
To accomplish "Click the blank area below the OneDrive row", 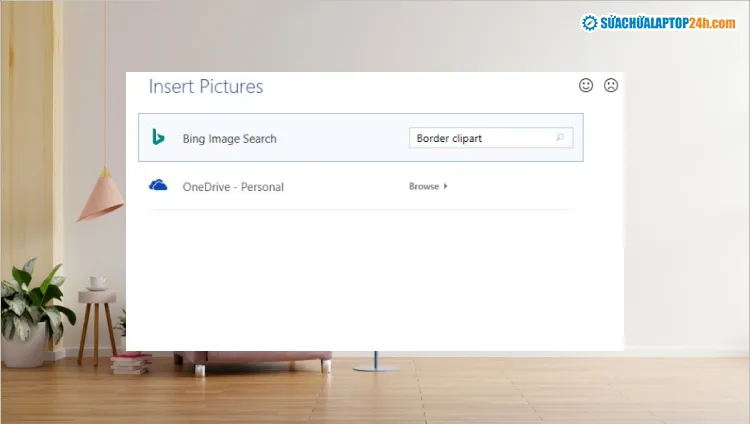I will [x=370, y=280].
